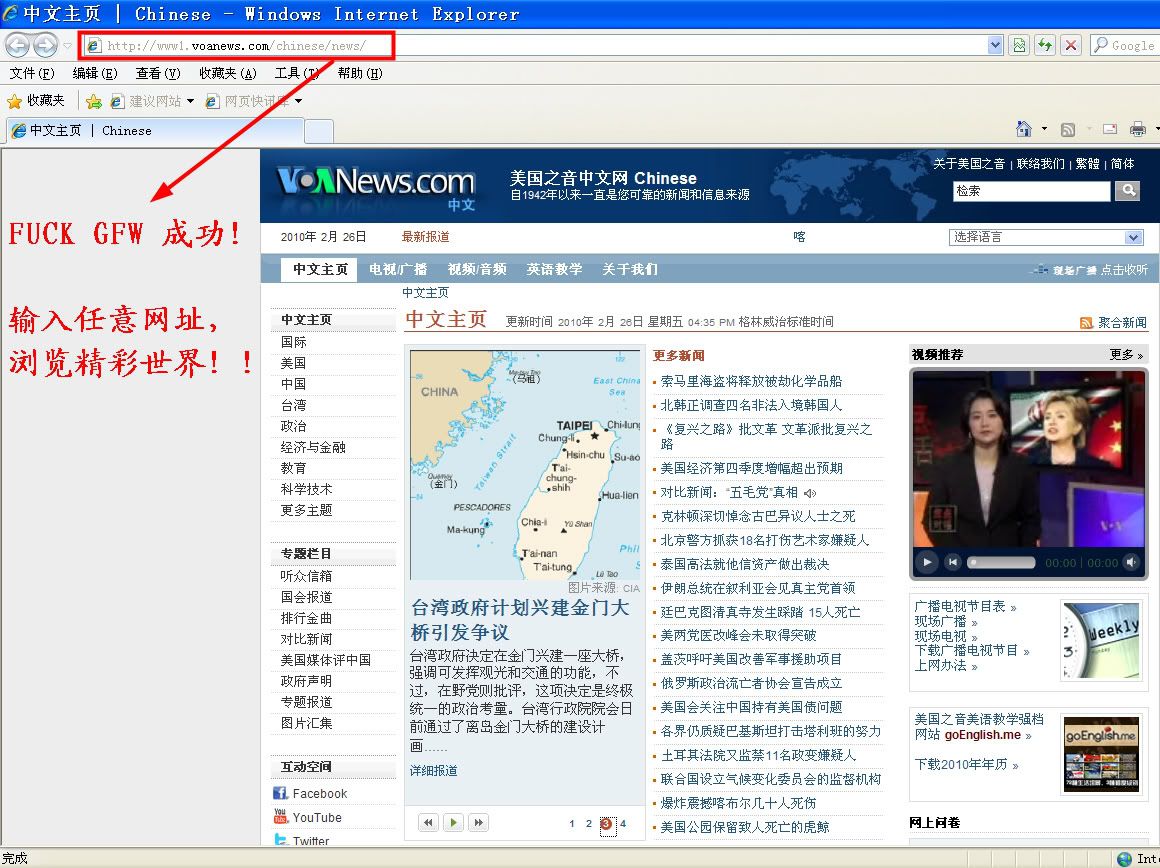Click the Read Mail icon in command bar
Image resolution: width=1160 pixels, height=868 pixels.
[1110, 129]
